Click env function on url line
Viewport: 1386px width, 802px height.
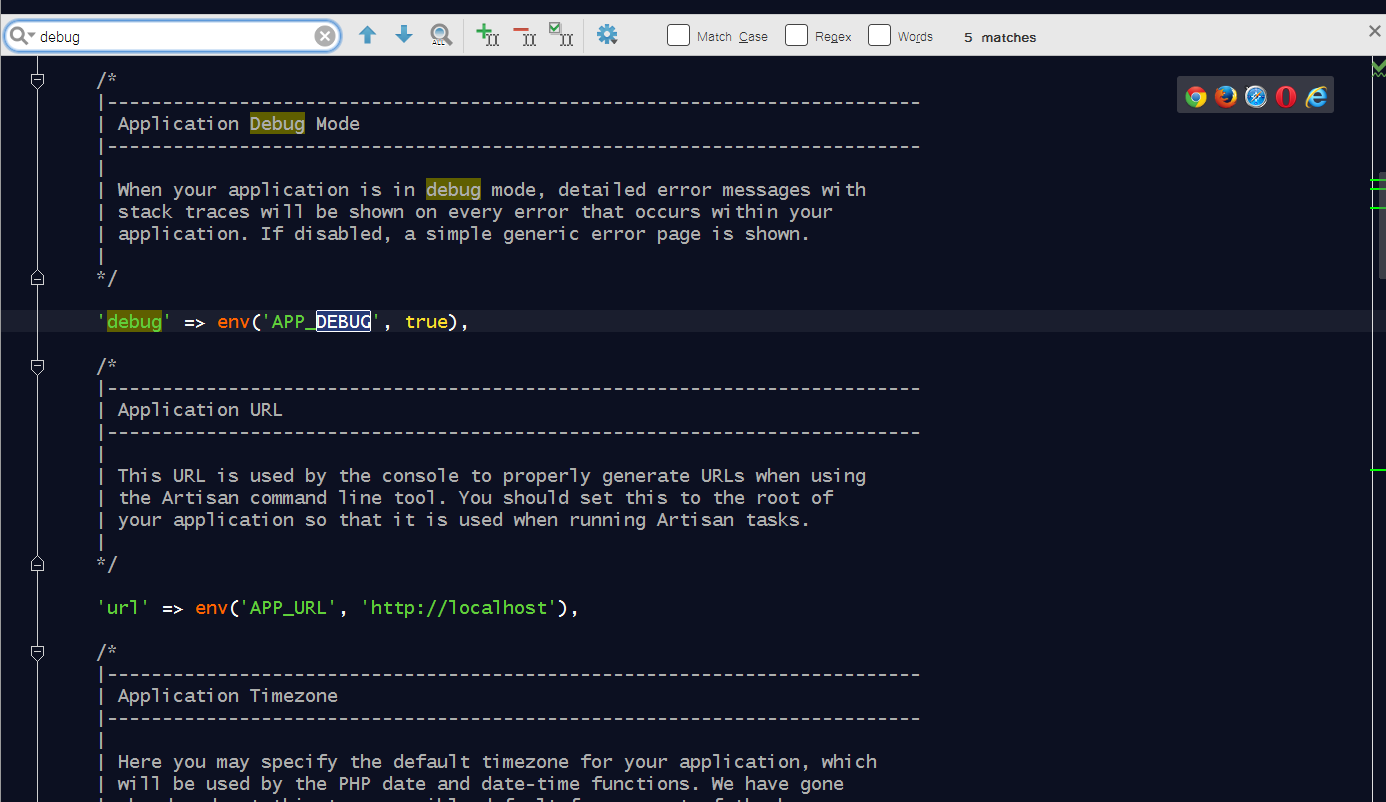coord(211,608)
